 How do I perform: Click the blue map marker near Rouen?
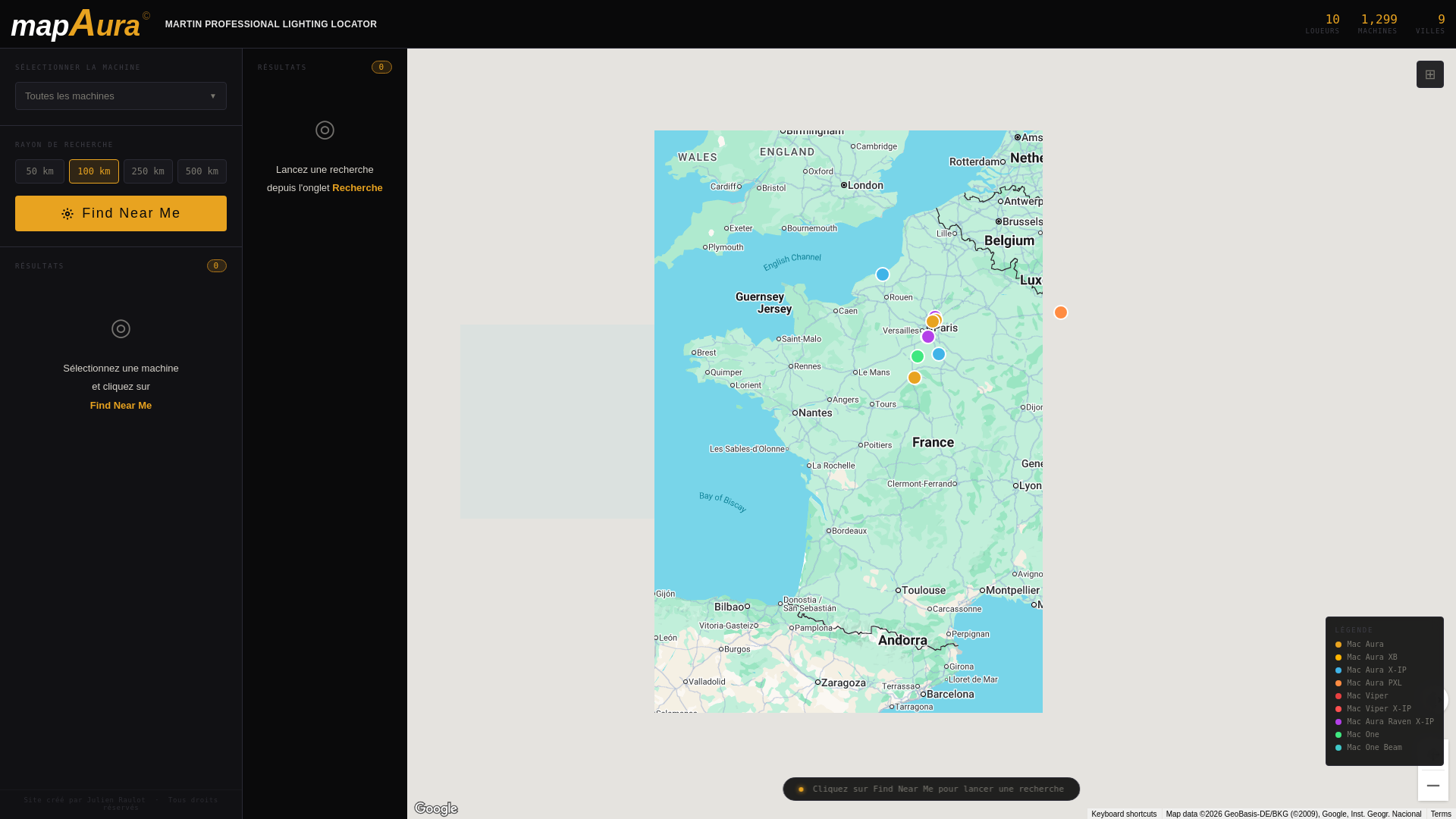click(883, 275)
